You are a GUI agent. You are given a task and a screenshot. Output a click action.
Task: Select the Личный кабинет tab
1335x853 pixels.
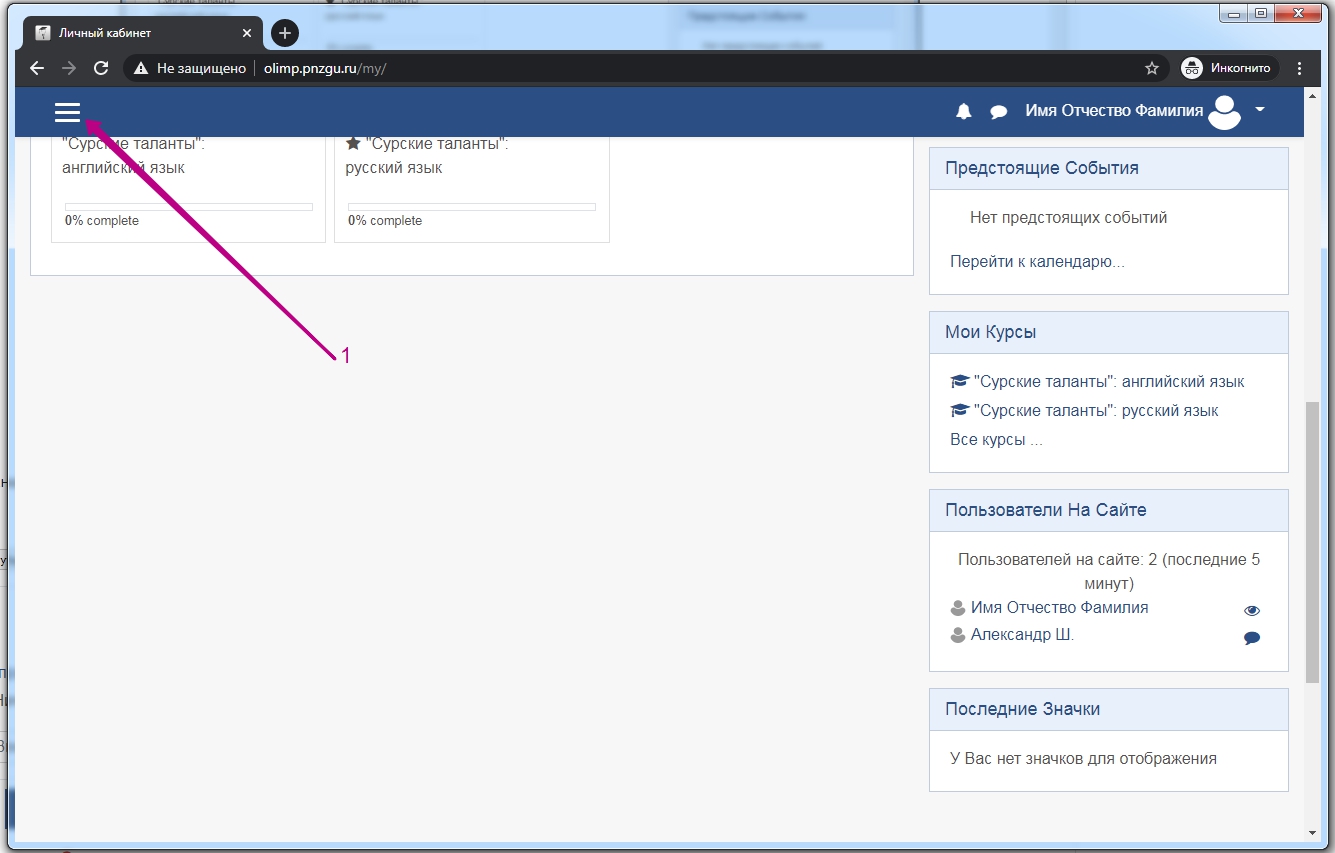coord(143,33)
